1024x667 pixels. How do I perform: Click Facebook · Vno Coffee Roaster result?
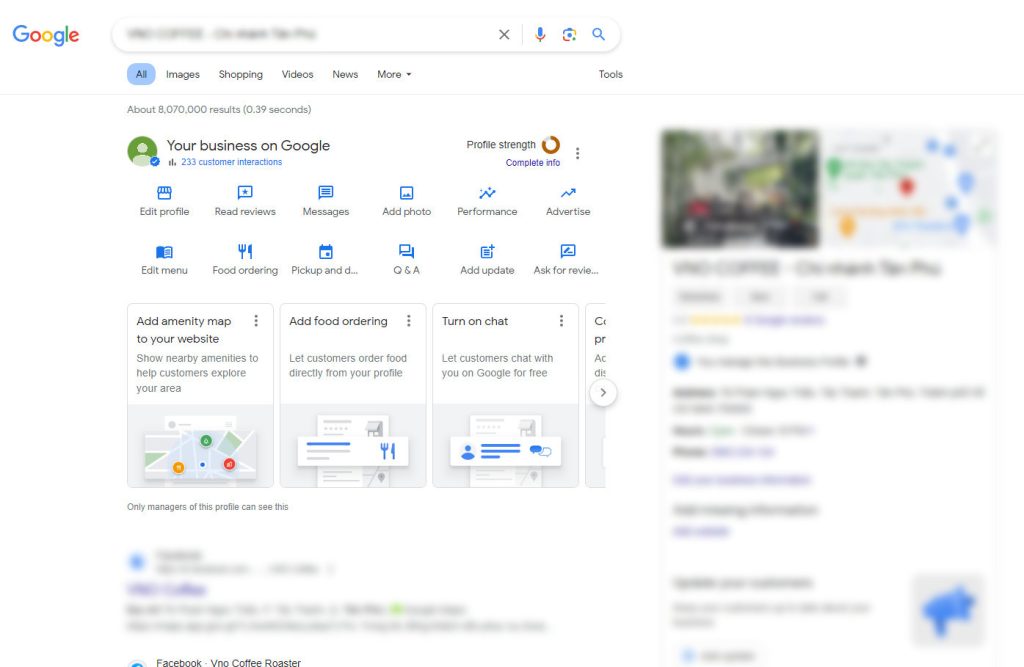229,662
